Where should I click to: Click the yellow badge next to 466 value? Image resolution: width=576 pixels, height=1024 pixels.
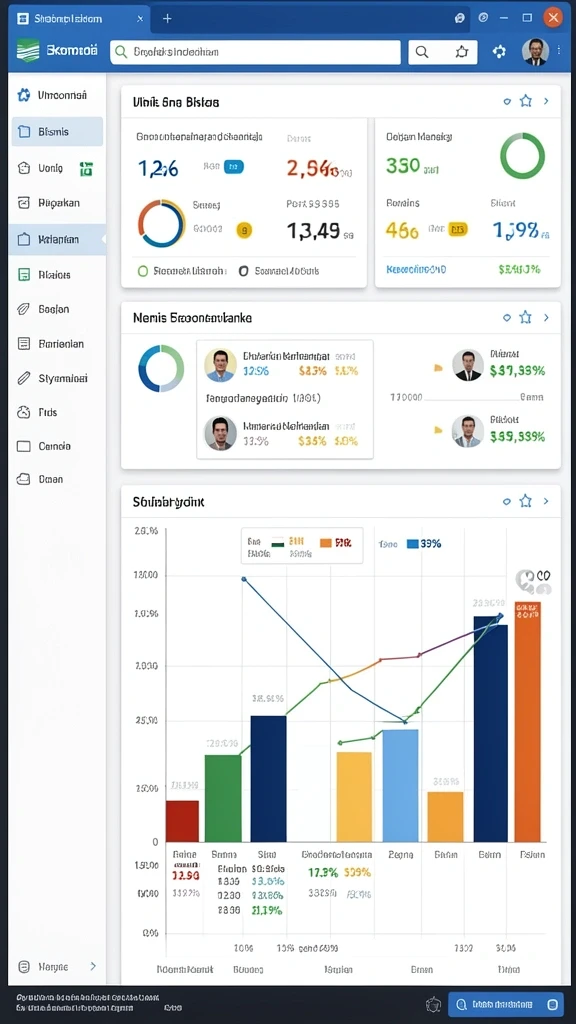458,229
